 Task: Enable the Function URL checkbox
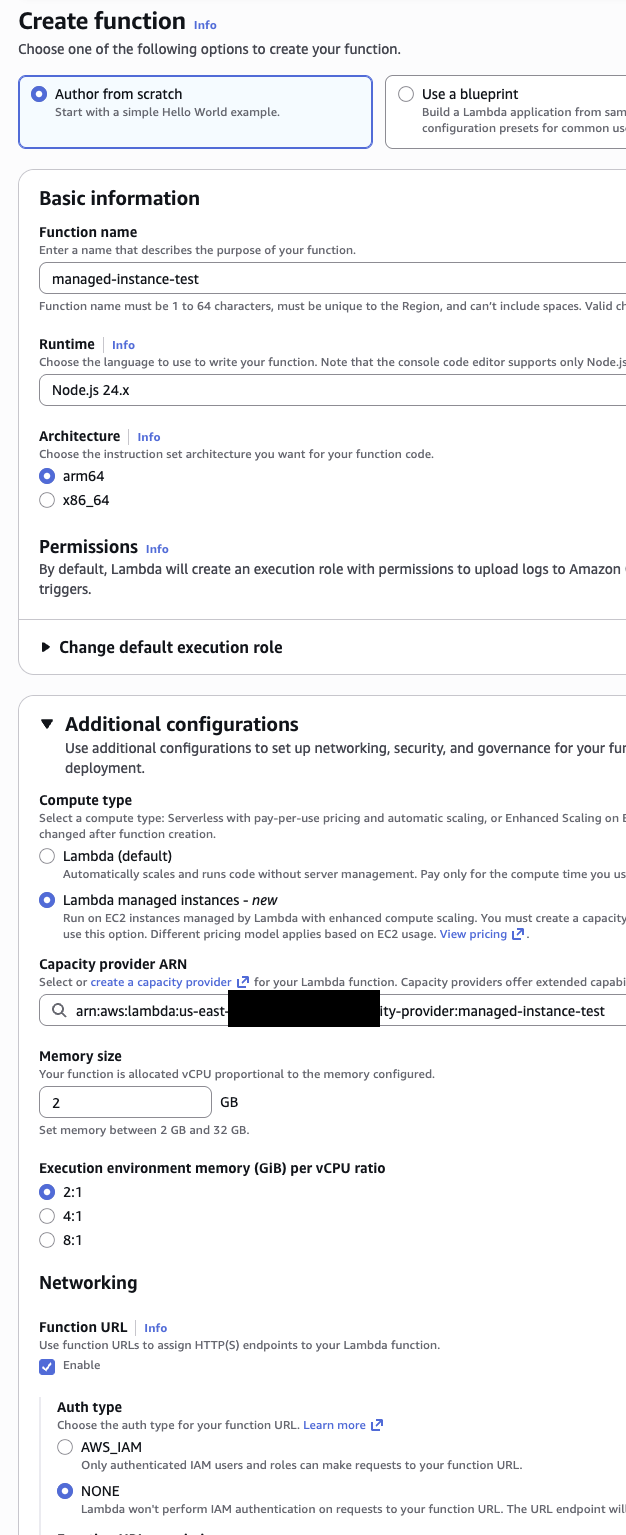pos(45,1364)
